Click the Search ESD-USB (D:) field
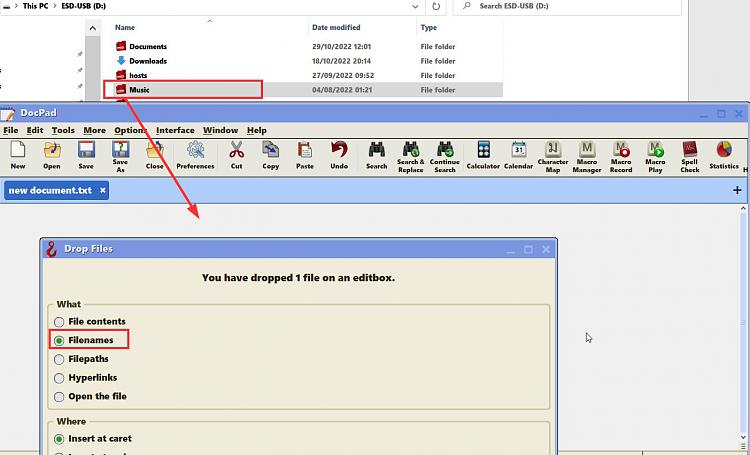The height and width of the screenshot is (455, 750). (x=567, y=6)
